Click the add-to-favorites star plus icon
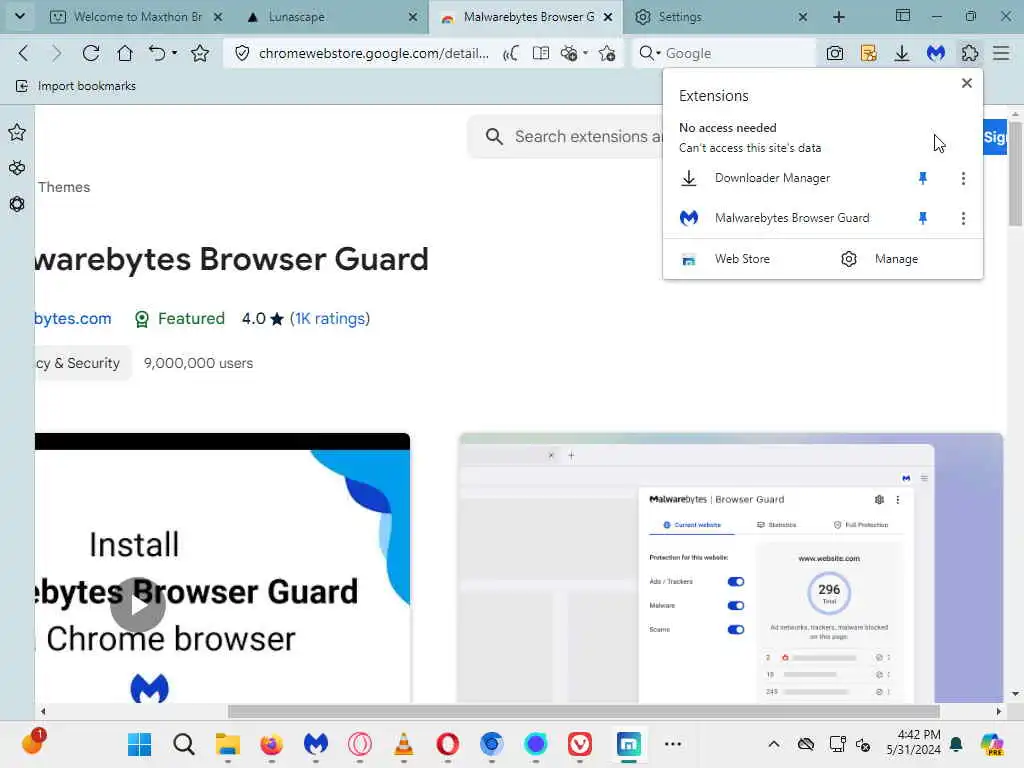Viewport: 1024px width, 768px height. click(607, 54)
